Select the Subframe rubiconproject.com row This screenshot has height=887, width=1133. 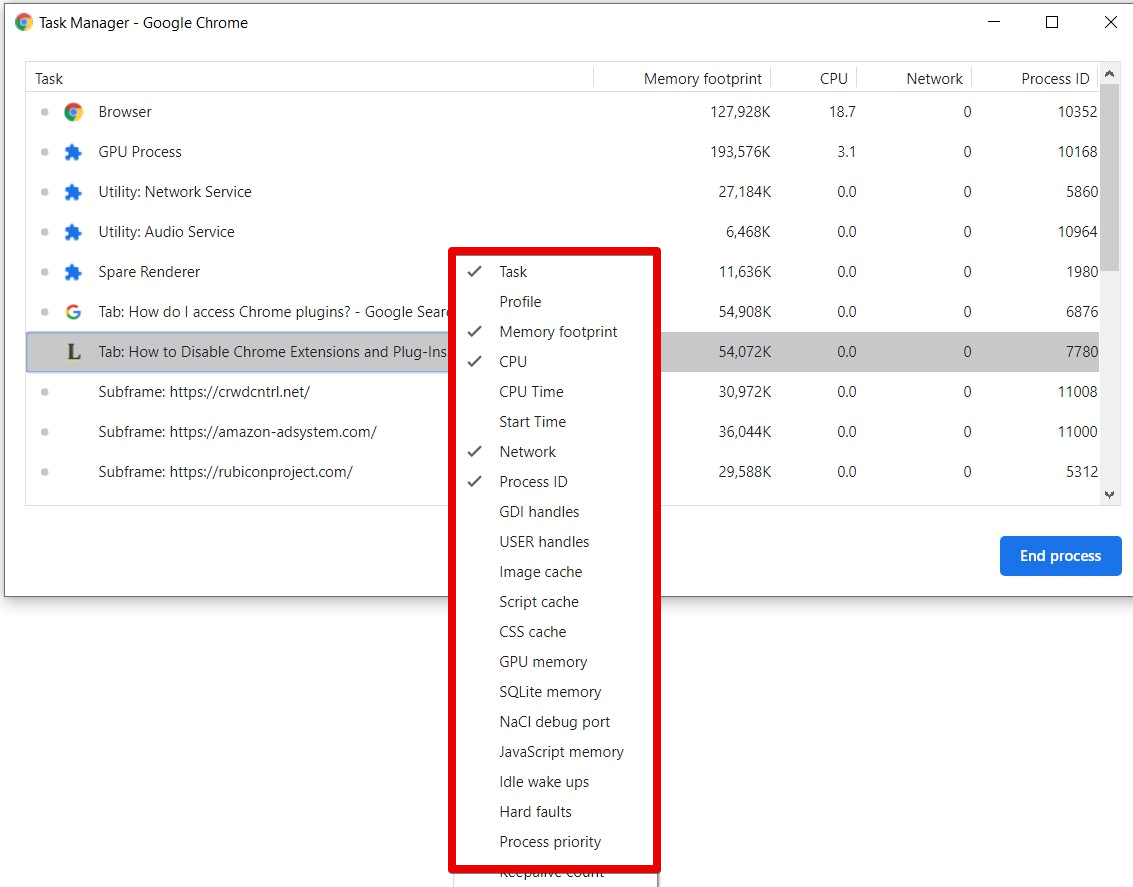pos(225,472)
